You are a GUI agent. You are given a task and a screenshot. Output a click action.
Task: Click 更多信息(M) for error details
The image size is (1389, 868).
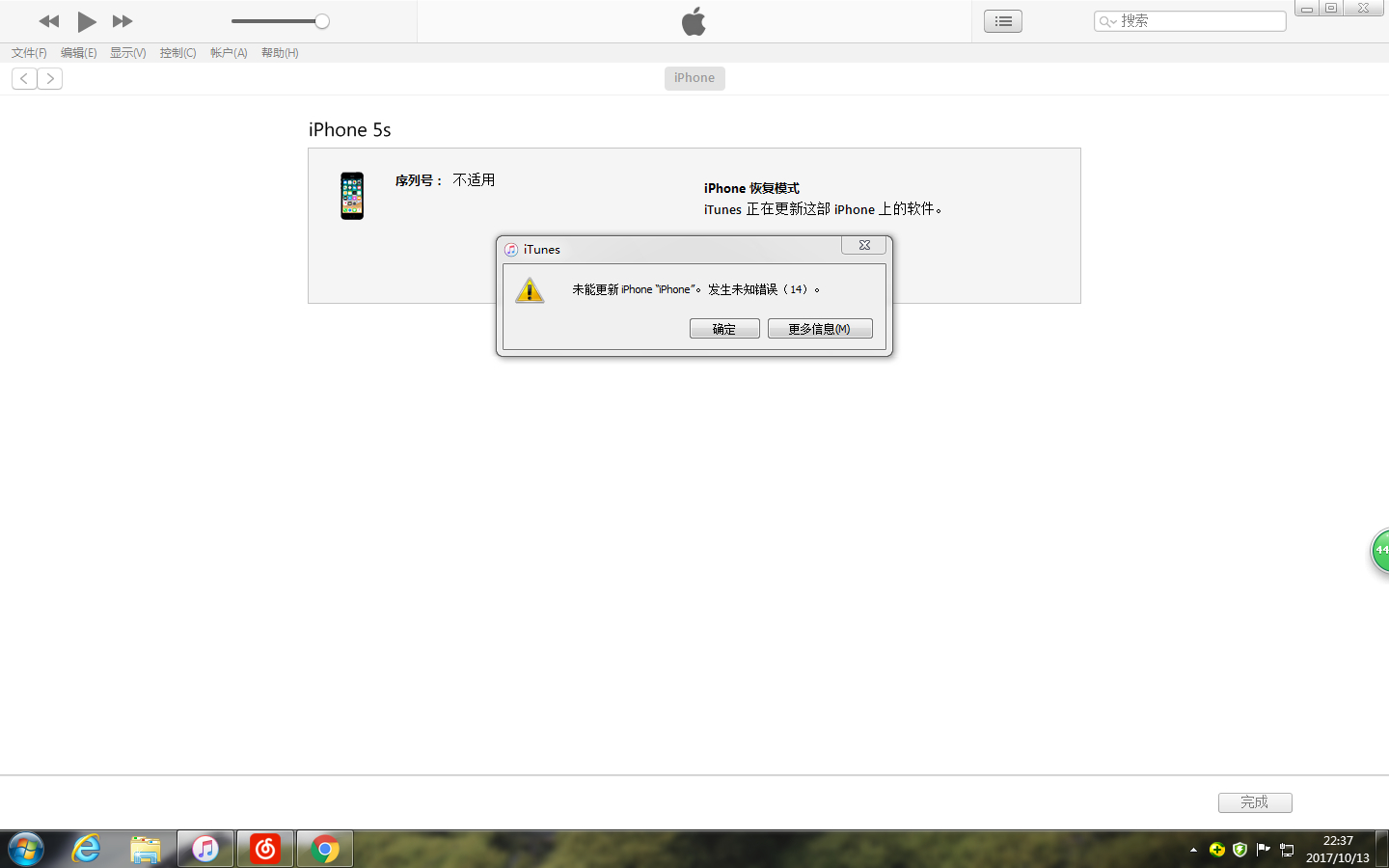[820, 329]
